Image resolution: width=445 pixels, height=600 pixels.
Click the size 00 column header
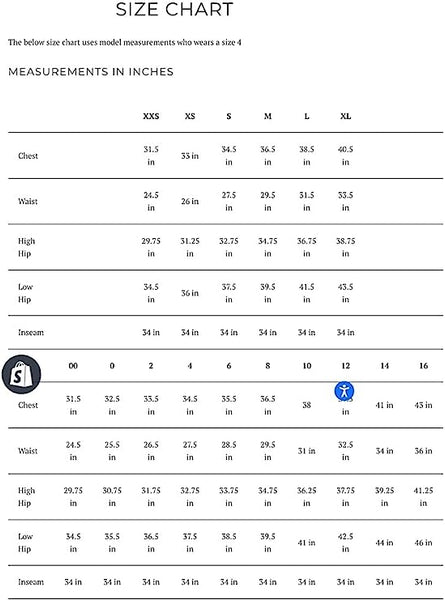(x=73, y=366)
